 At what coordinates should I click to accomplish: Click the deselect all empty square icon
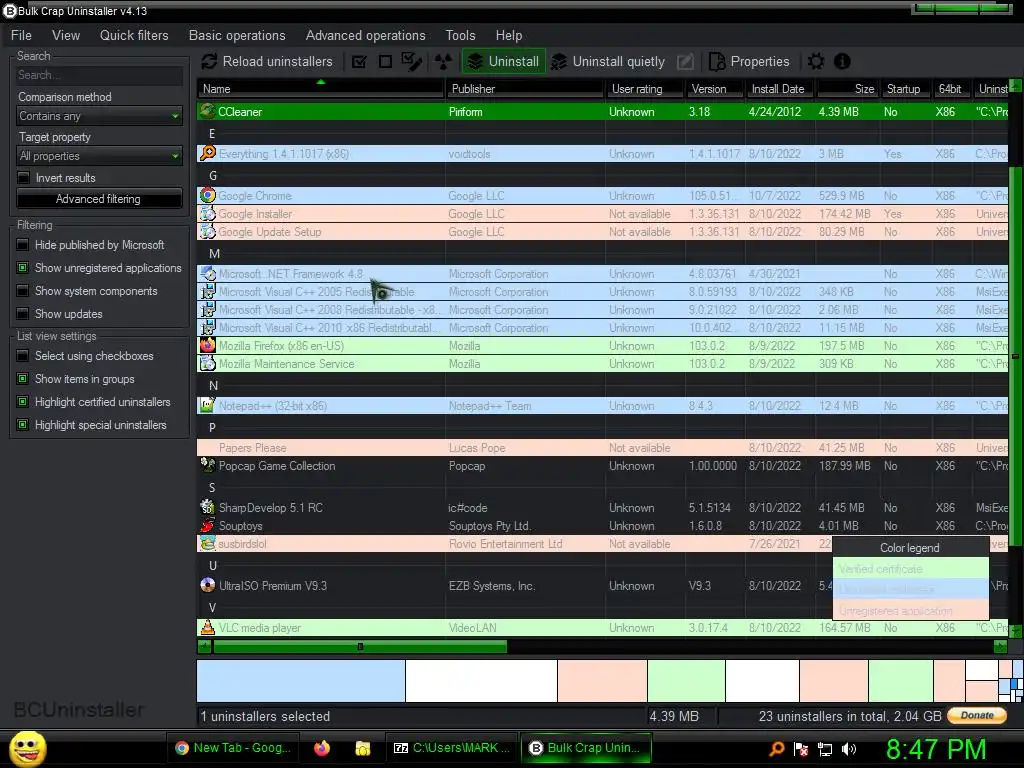[x=385, y=61]
